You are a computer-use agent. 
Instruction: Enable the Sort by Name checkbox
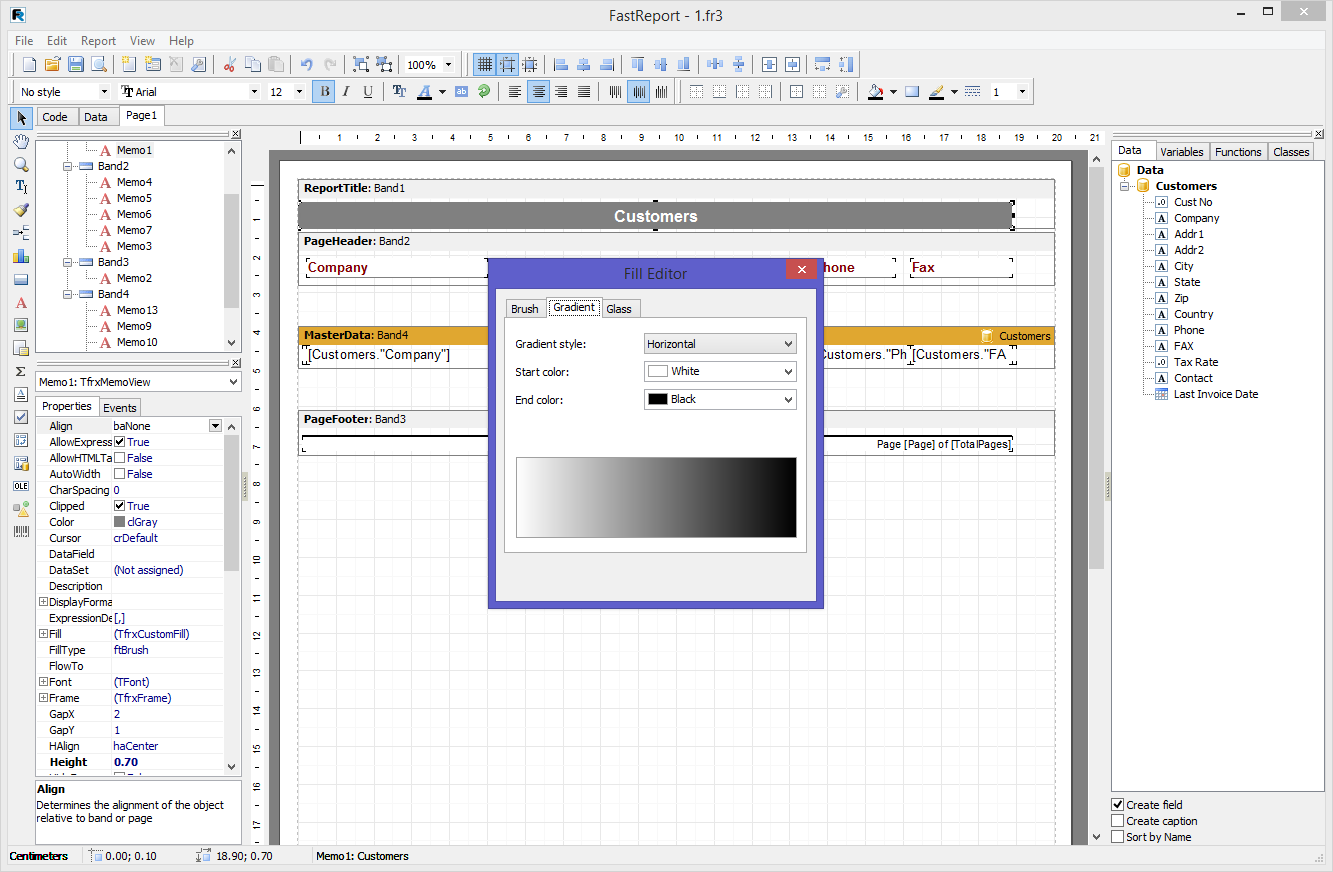point(1118,837)
